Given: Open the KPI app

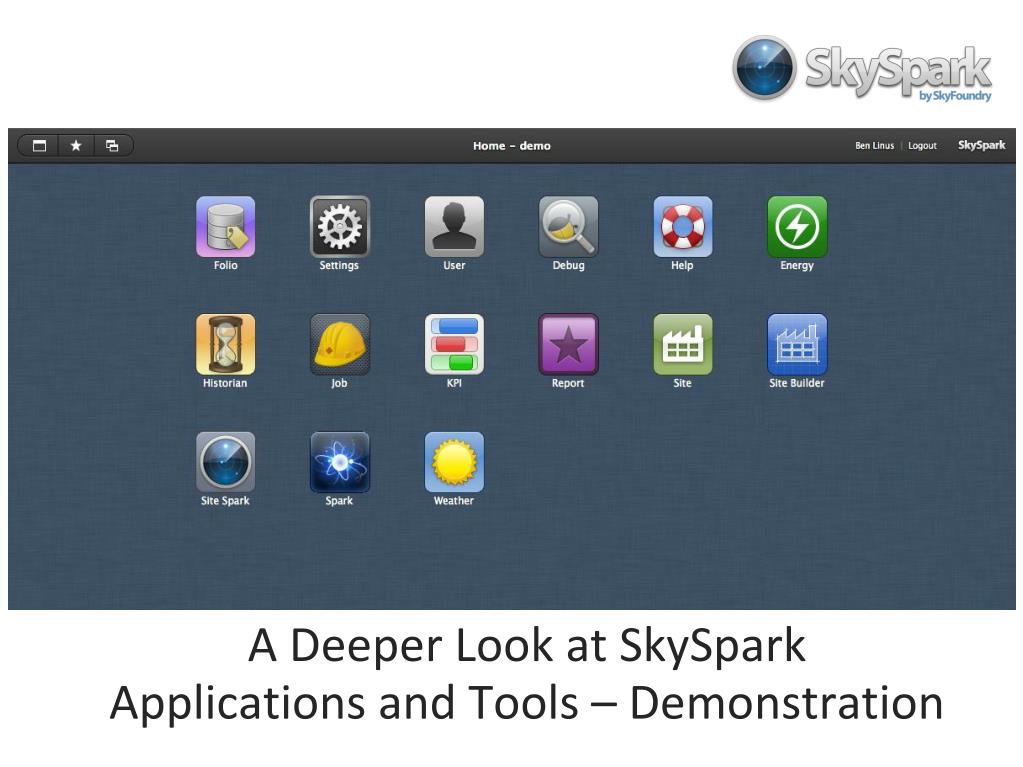Looking at the screenshot, I should [454, 344].
